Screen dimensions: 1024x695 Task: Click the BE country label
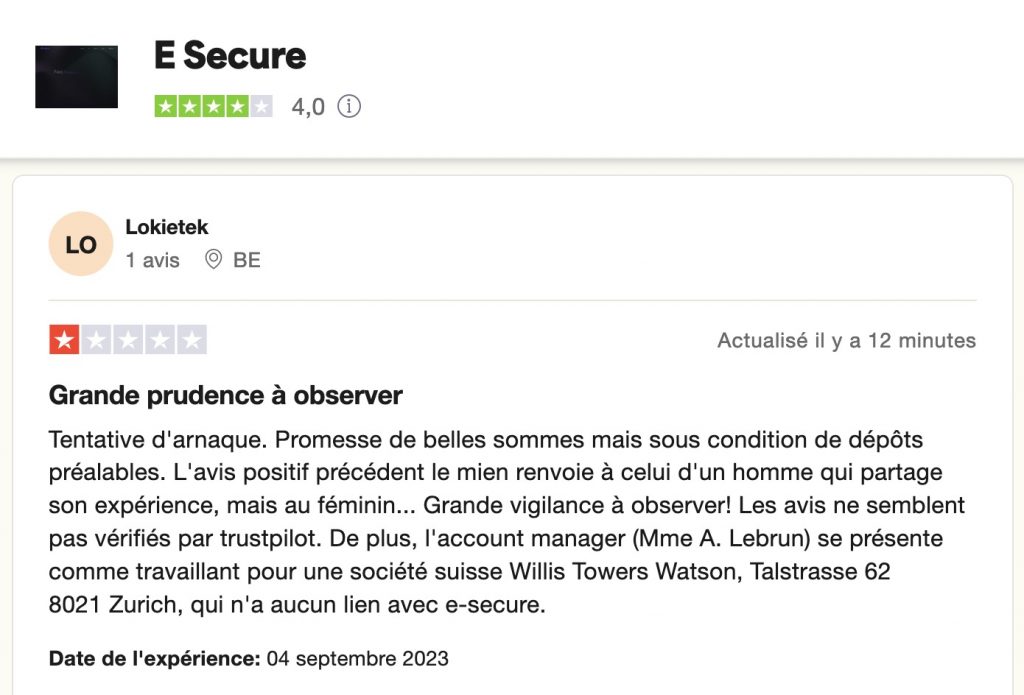[x=247, y=260]
